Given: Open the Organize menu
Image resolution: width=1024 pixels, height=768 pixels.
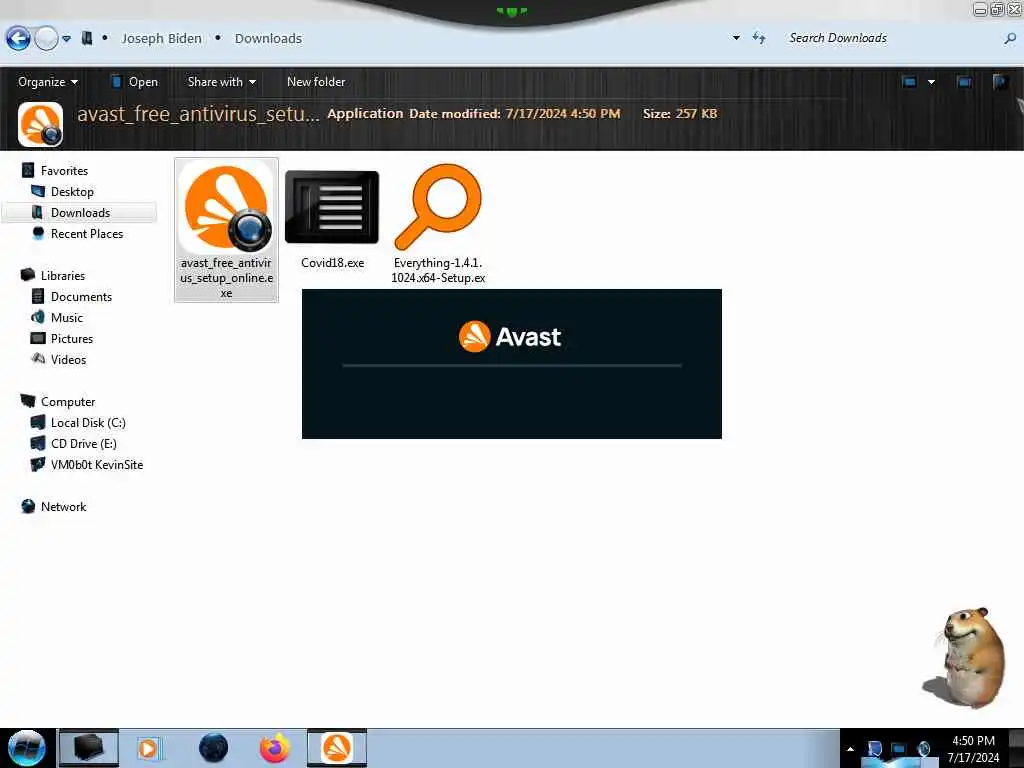Looking at the screenshot, I should tap(48, 82).
